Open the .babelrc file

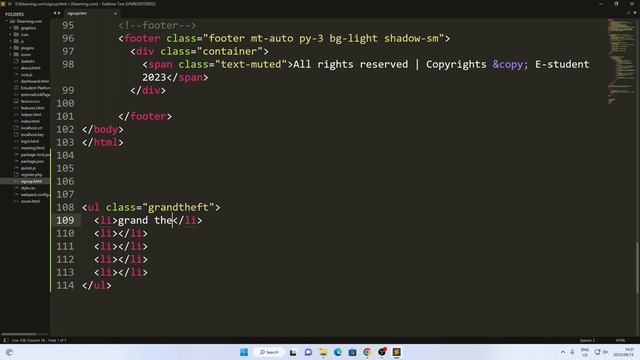click(28, 61)
